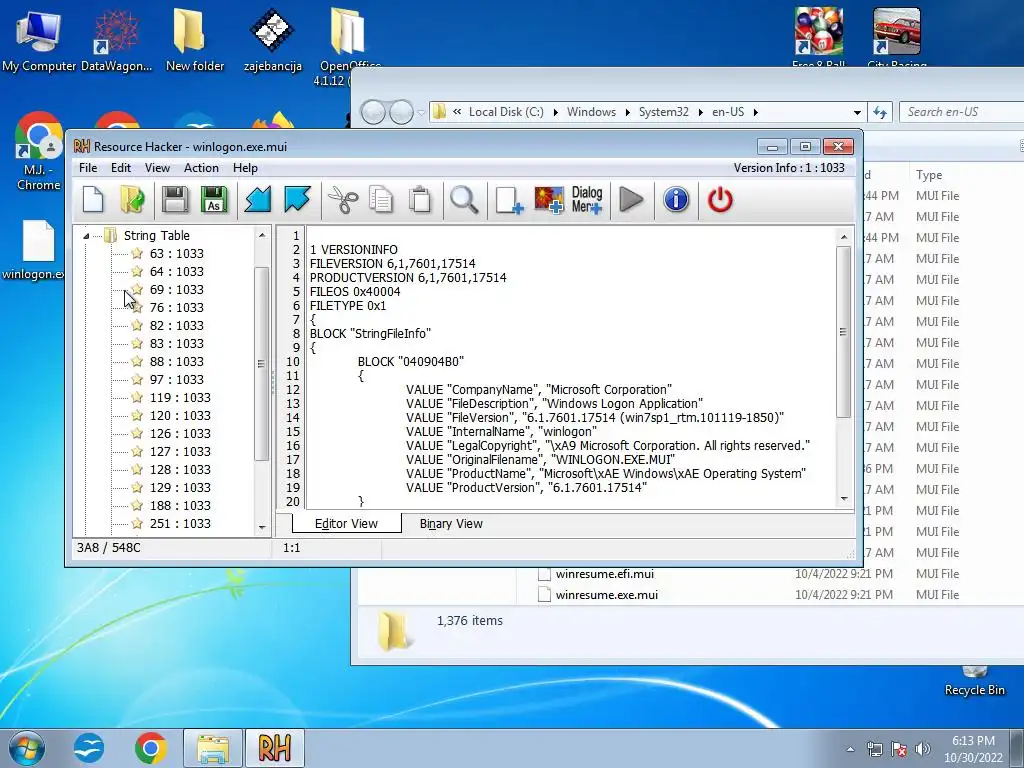
Task: Compile script with the play arrow icon
Action: click(x=631, y=199)
